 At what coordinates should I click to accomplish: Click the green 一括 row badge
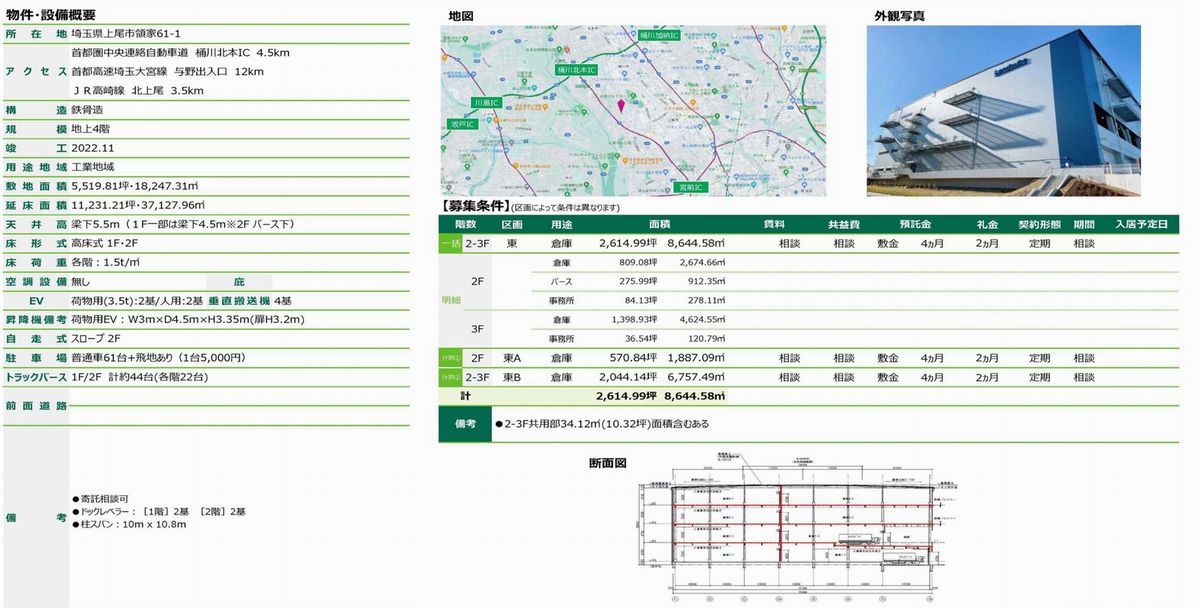tap(451, 243)
